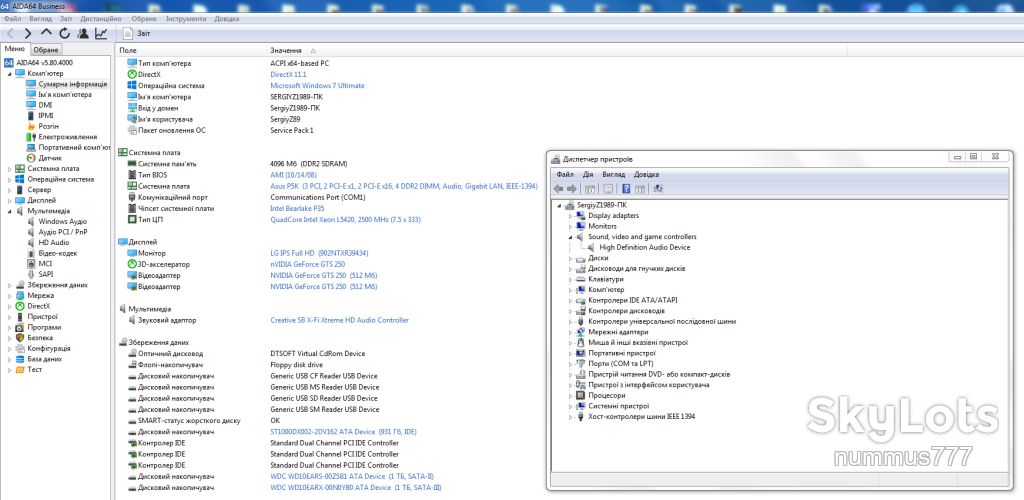Screen dimensions: 1024x500
Task: Click the AIDA64 Forward navigation arrow
Action: click(x=27, y=33)
